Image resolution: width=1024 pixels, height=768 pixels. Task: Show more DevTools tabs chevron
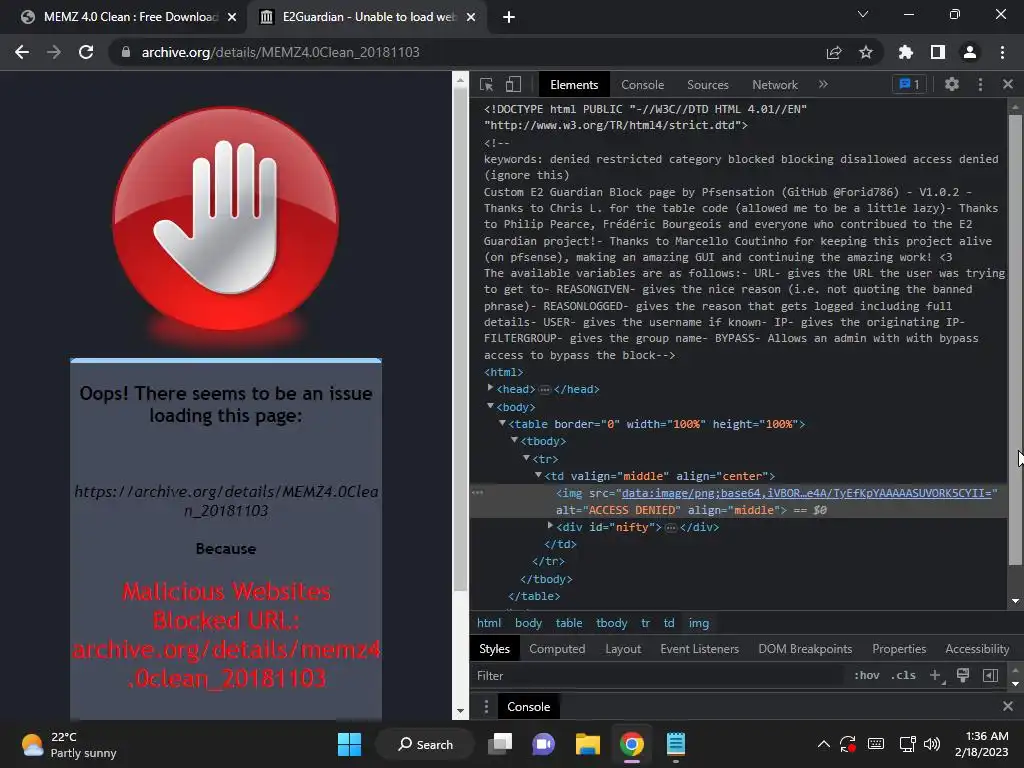pyautogui.click(x=823, y=84)
